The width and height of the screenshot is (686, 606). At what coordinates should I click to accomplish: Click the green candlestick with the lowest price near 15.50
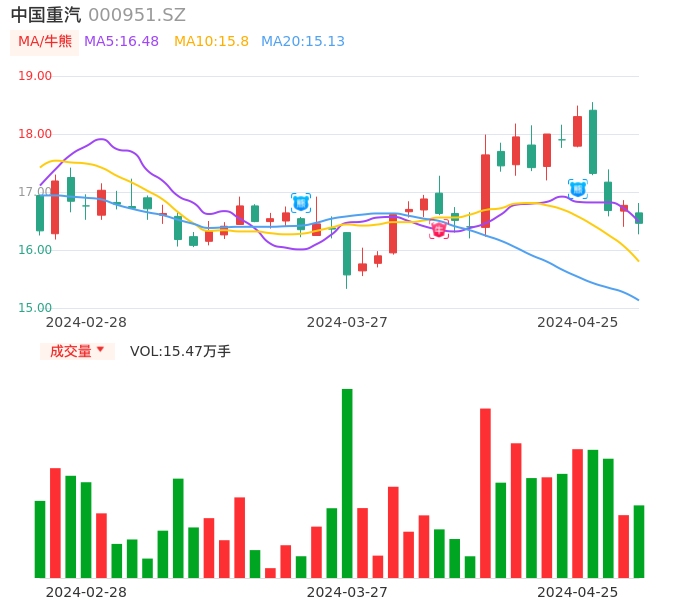tap(347, 254)
